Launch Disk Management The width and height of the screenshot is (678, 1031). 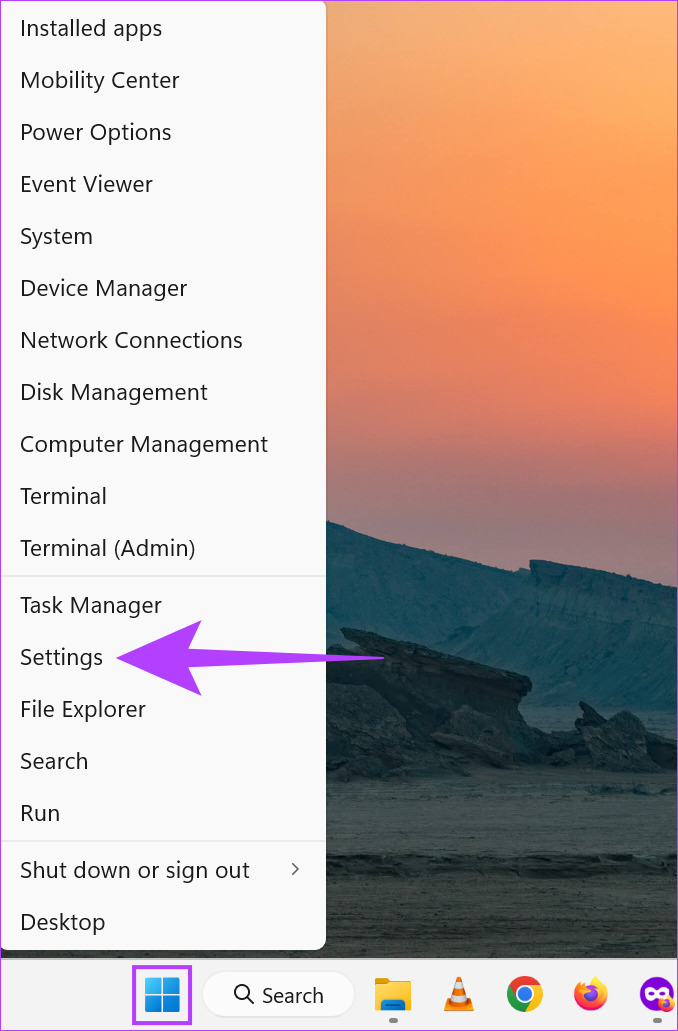tap(163, 392)
